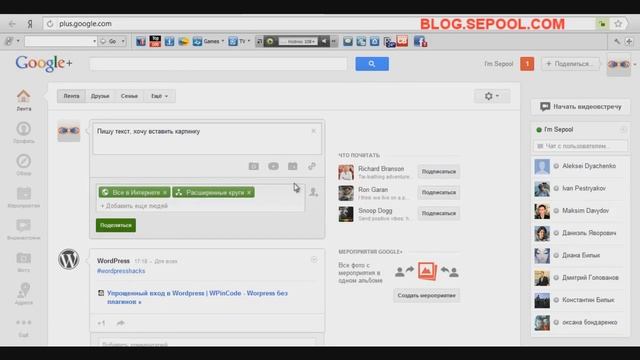This screenshot has height=360, width=640.
Task: Close the post compose box
Action: point(313,131)
